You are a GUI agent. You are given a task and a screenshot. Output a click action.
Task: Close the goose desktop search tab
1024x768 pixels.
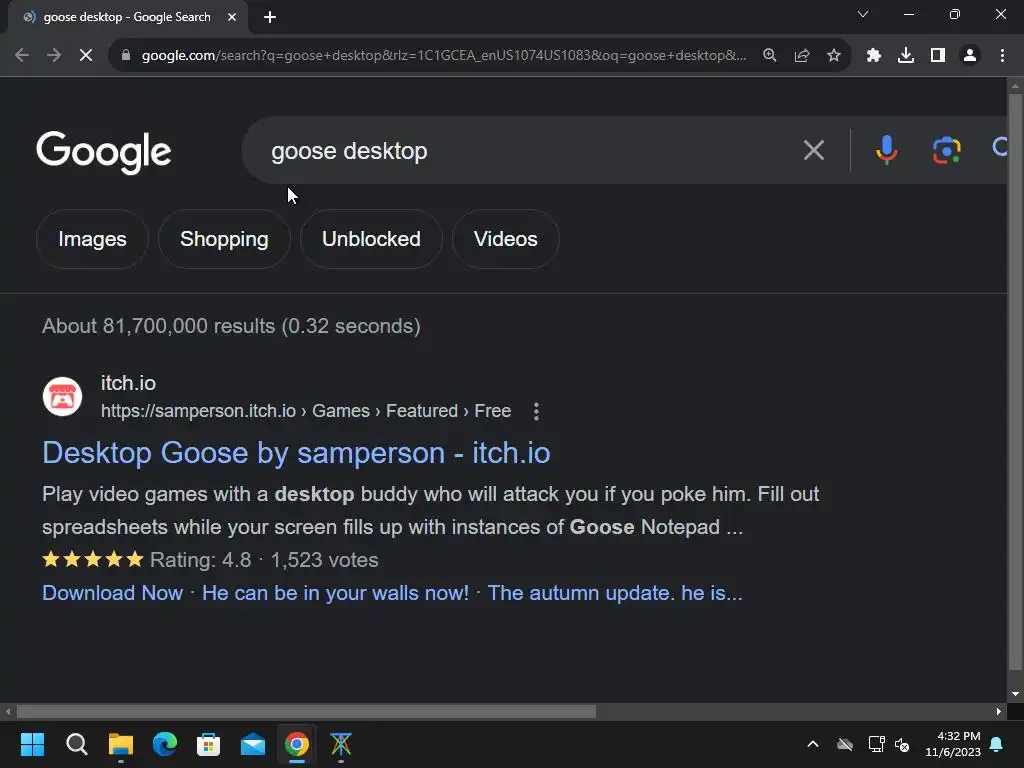[x=232, y=17]
